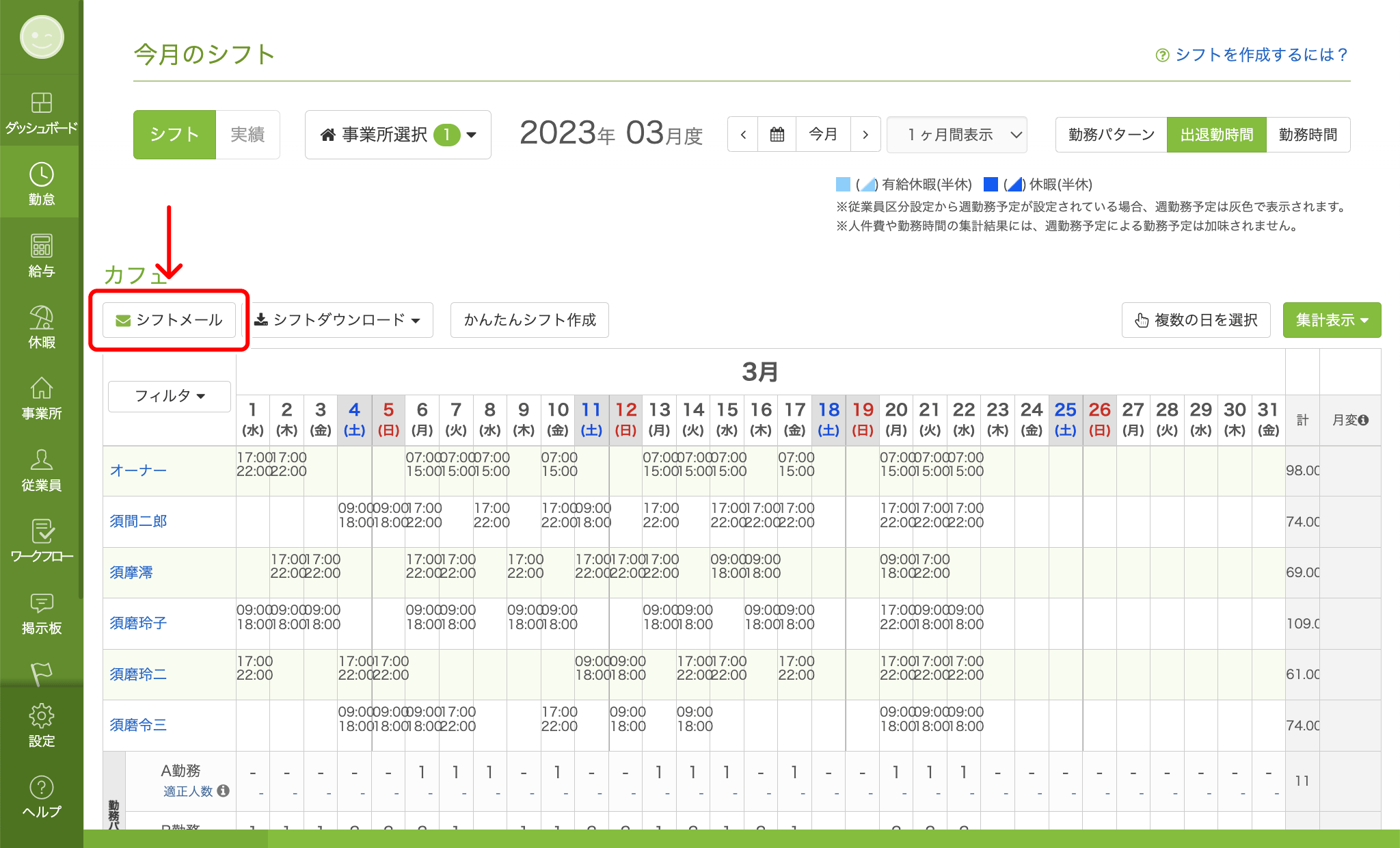Open the シフトを作成するには？ help link

tap(1252, 55)
